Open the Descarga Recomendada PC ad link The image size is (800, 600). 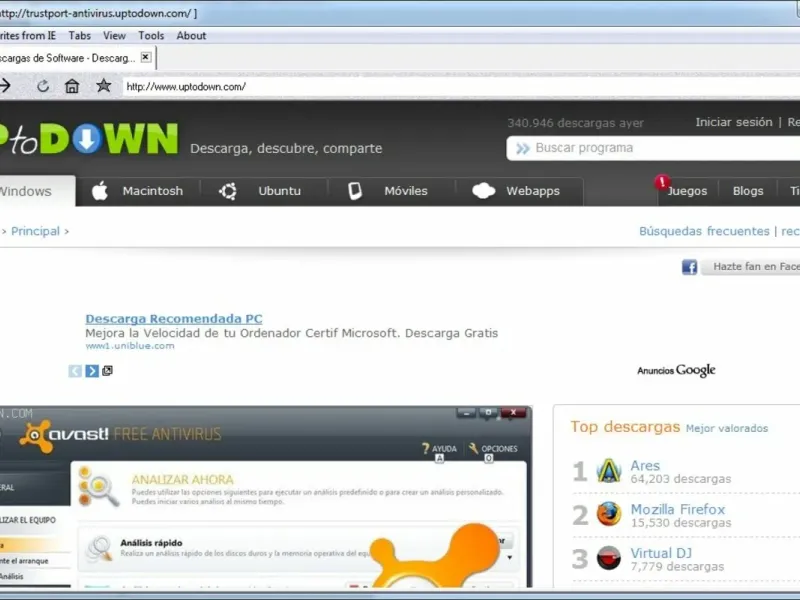pyautogui.click(x=173, y=319)
